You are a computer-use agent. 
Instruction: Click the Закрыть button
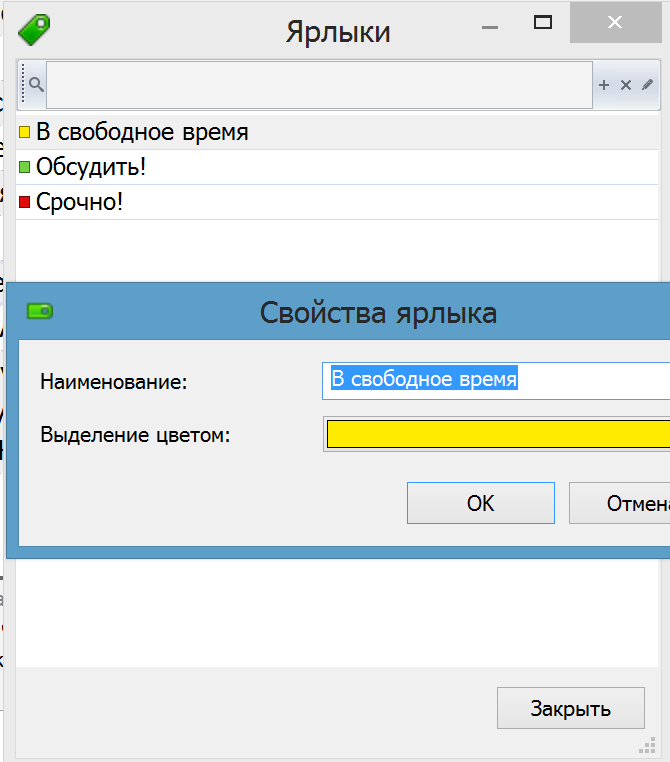(570, 709)
